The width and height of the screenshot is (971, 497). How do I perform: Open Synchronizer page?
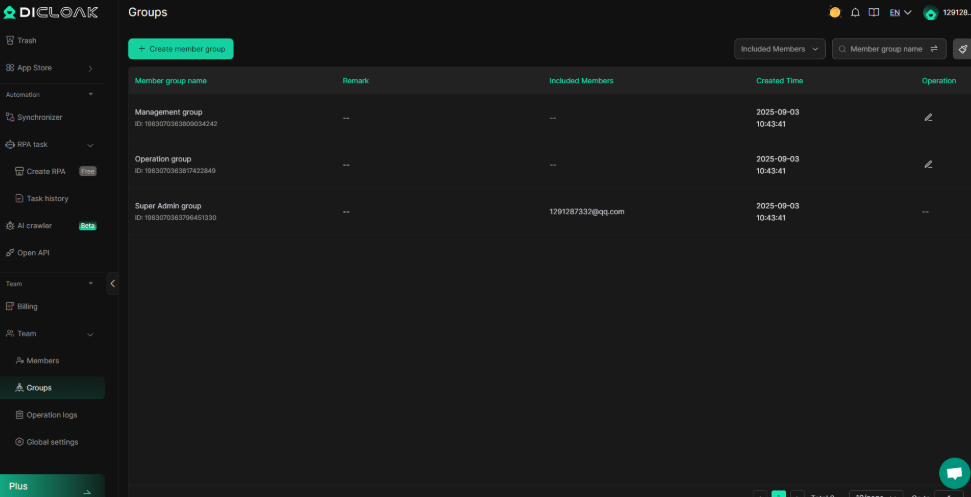point(40,117)
